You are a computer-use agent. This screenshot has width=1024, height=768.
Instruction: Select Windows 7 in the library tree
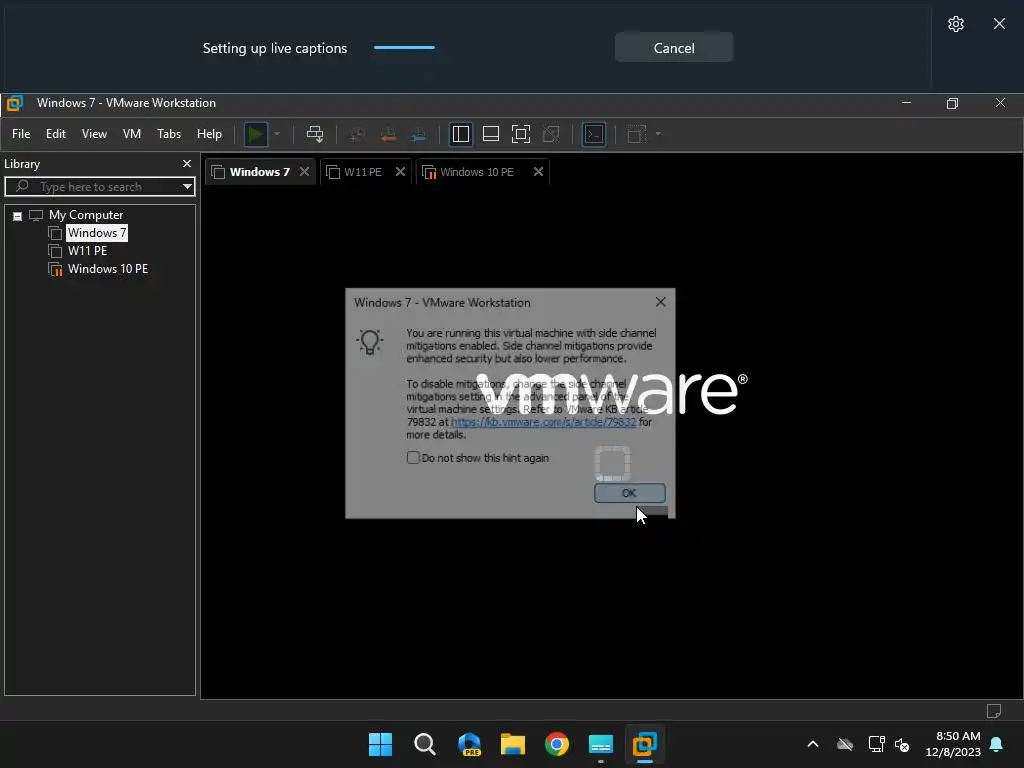pos(97,233)
